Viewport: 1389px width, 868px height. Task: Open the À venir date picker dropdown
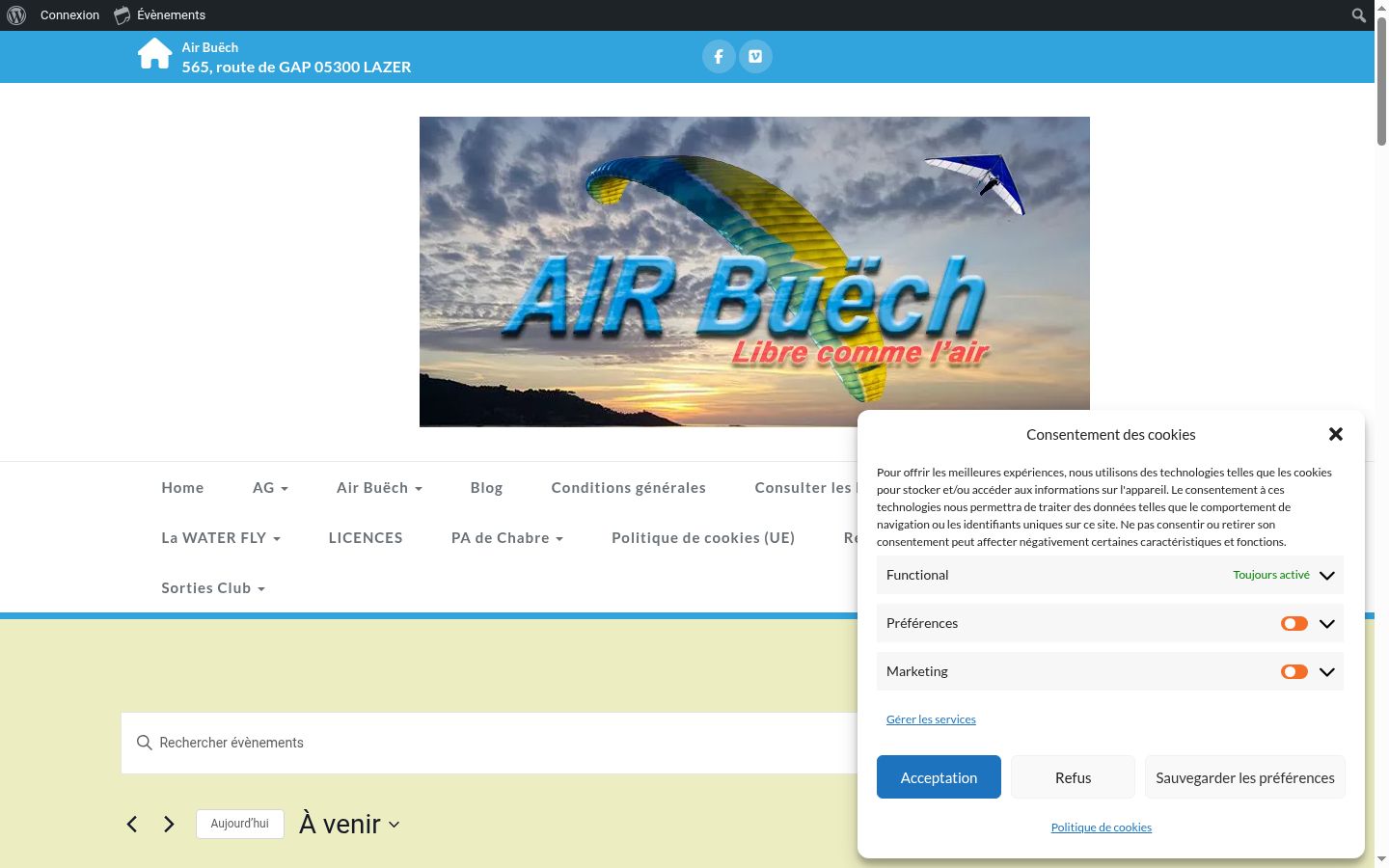(x=349, y=824)
